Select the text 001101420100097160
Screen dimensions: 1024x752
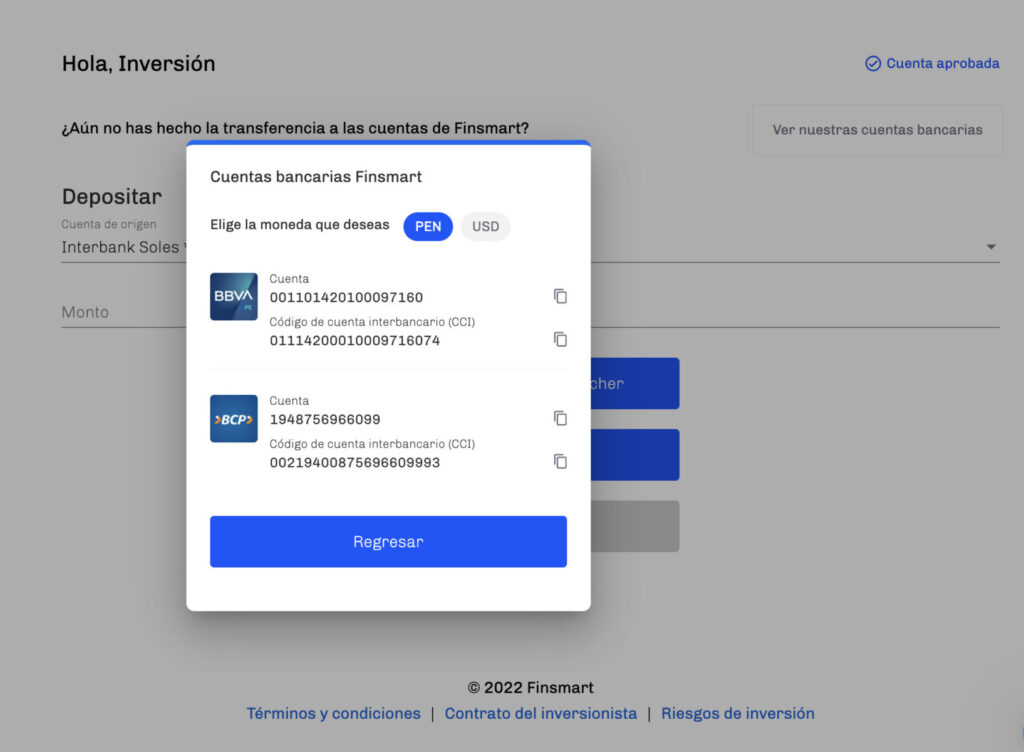(x=346, y=298)
